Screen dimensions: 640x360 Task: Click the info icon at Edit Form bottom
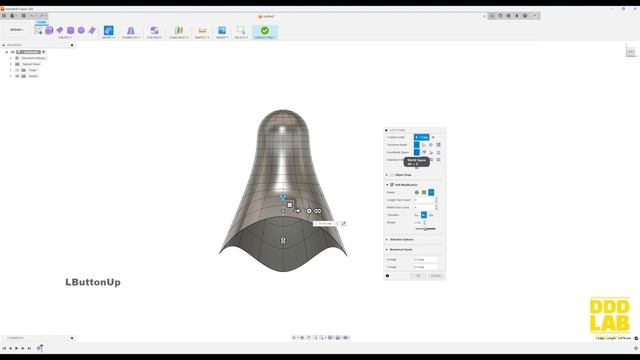pos(387,276)
